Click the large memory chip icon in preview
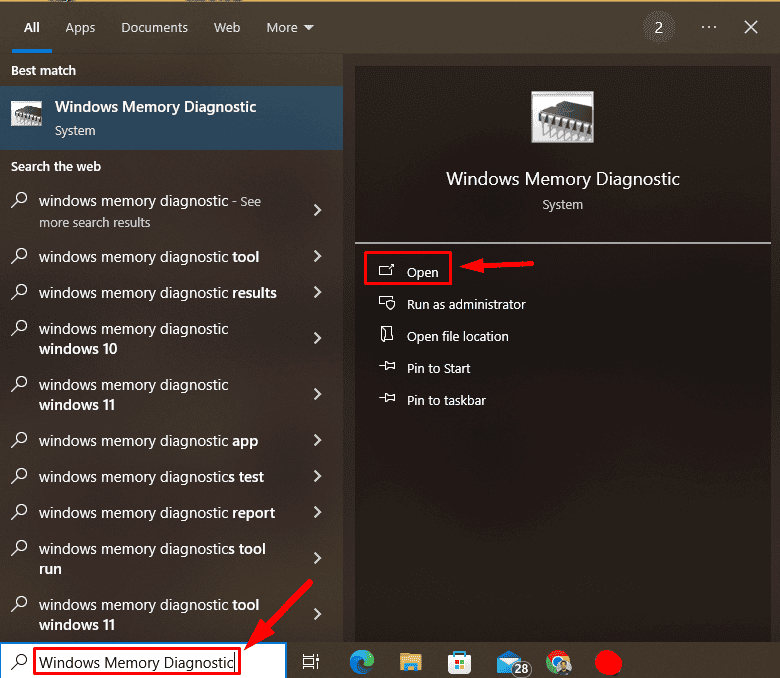Screen dimensions: 780x678 click(562, 117)
